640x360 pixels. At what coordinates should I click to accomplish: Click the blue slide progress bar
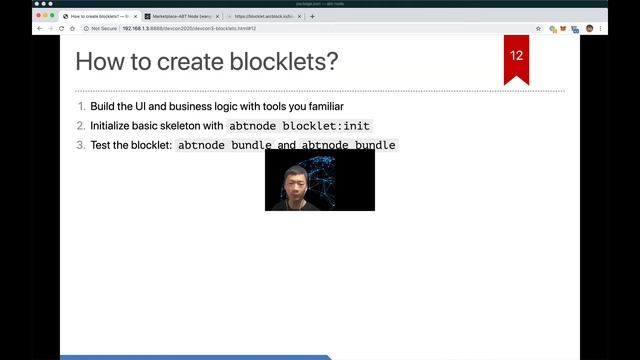[196, 358]
